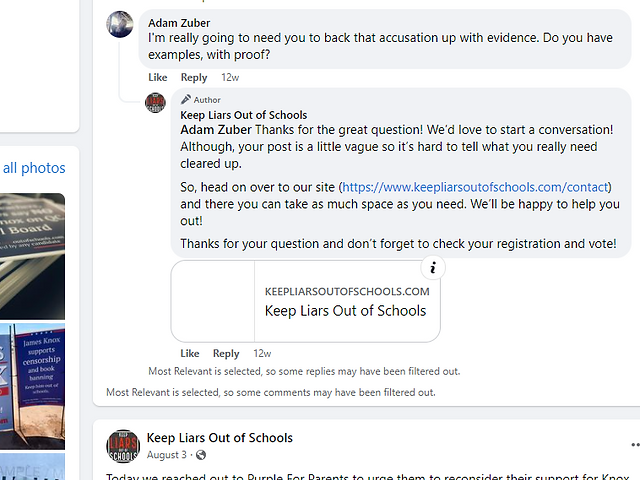This screenshot has width=640, height=480.
Task: Click Adam Zuber's profile avatar
Action: click(x=120, y=24)
